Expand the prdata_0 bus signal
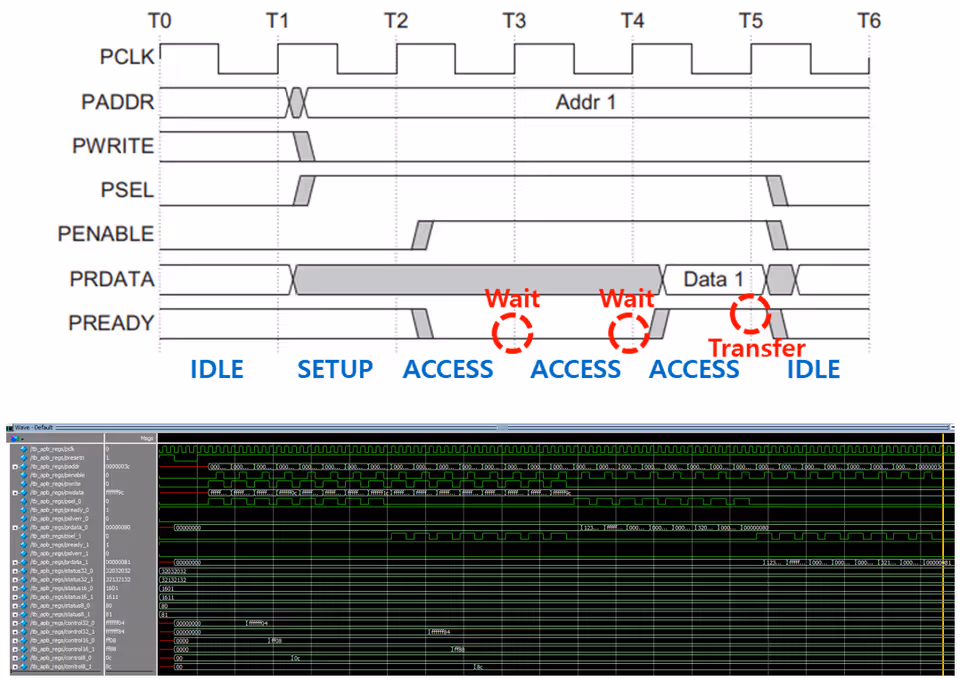This screenshot has height=680, width=960. [15, 528]
